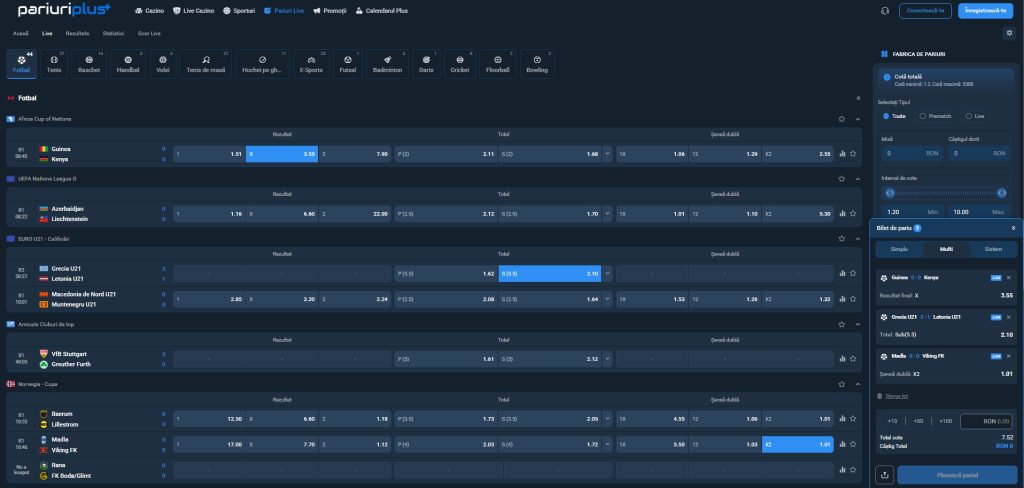
Task: Select the Tenis de masă sport tile
Action: (x=206, y=64)
